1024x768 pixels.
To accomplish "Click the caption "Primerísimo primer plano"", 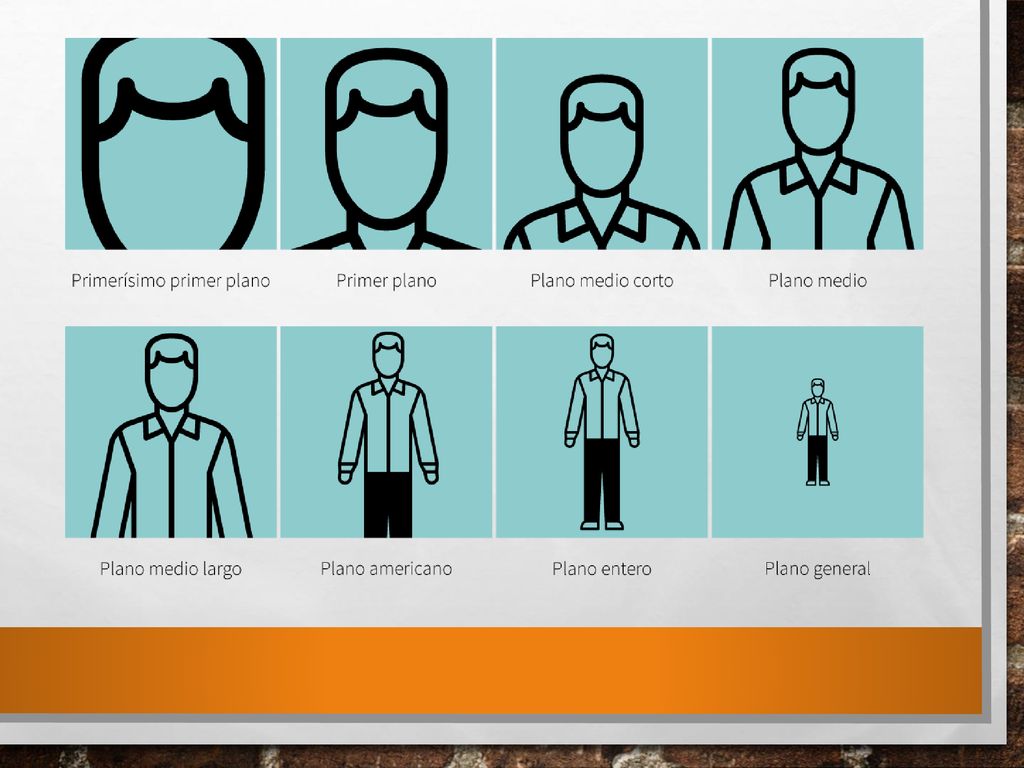I will [x=170, y=281].
